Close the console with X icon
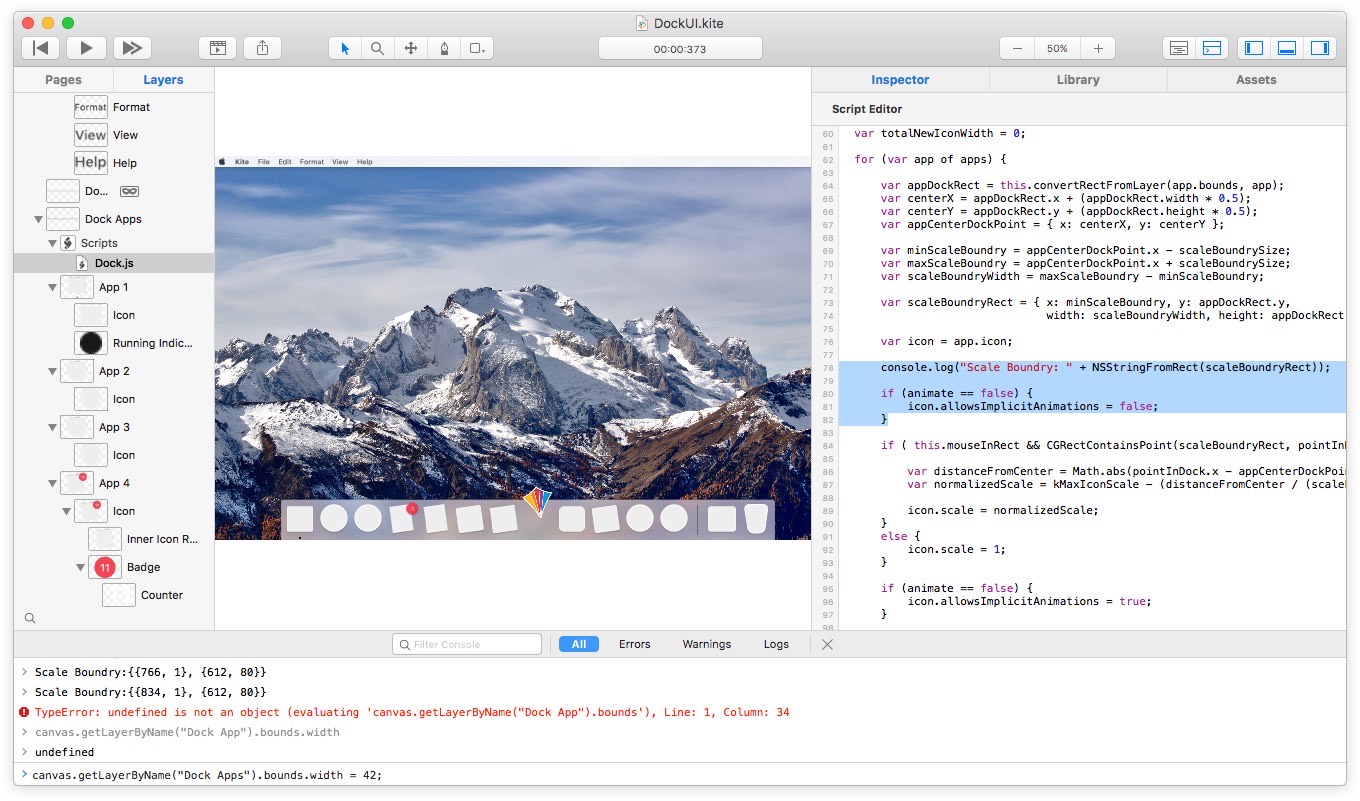Image resolution: width=1360 pixels, height=801 pixels. coord(827,644)
